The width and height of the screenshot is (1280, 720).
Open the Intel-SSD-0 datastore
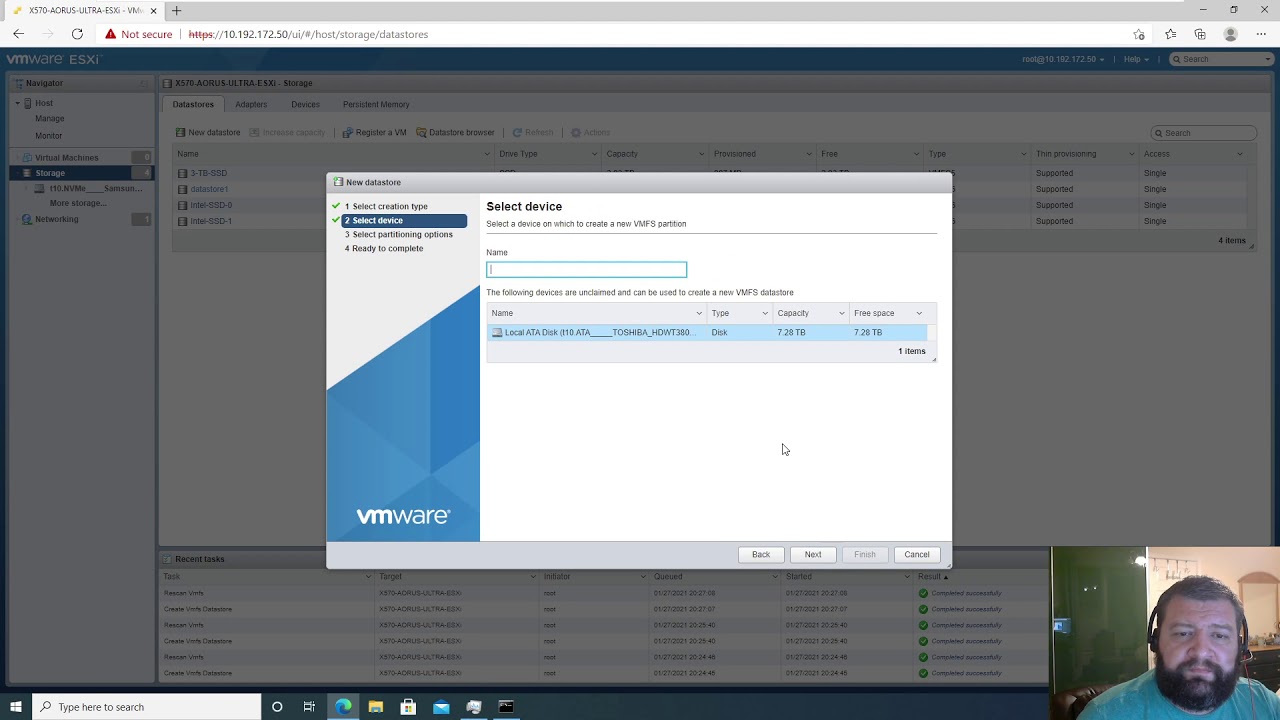211,205
